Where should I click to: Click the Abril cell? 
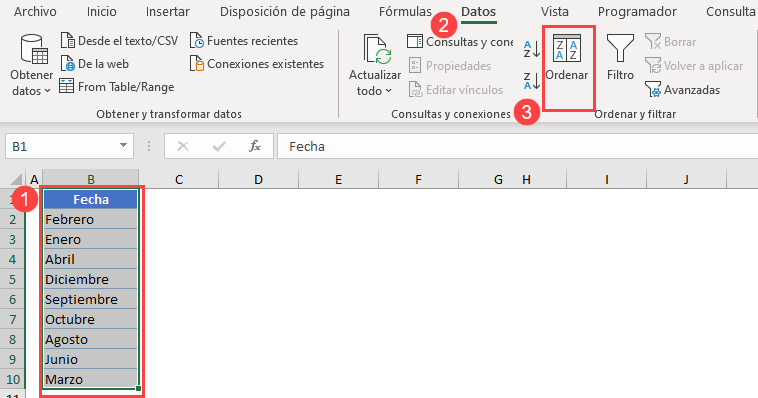[x=90, y=259]
